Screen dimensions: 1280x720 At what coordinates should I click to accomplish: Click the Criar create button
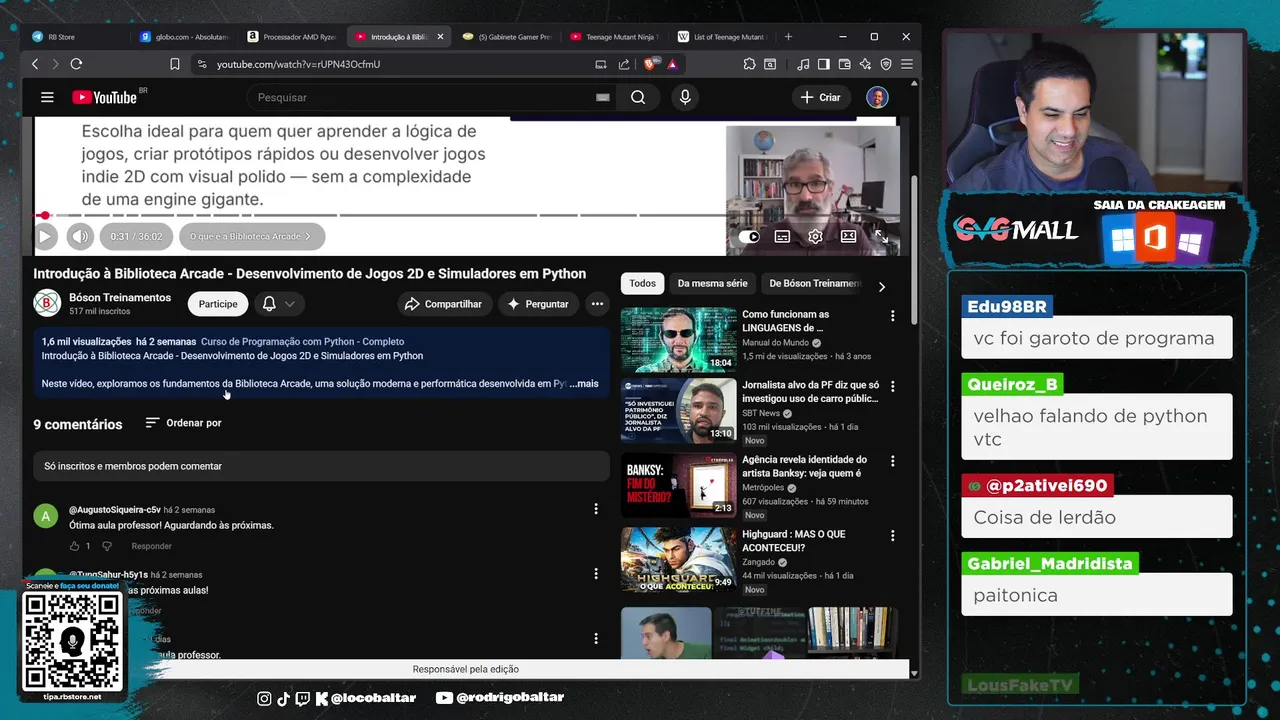coord(820,97)
